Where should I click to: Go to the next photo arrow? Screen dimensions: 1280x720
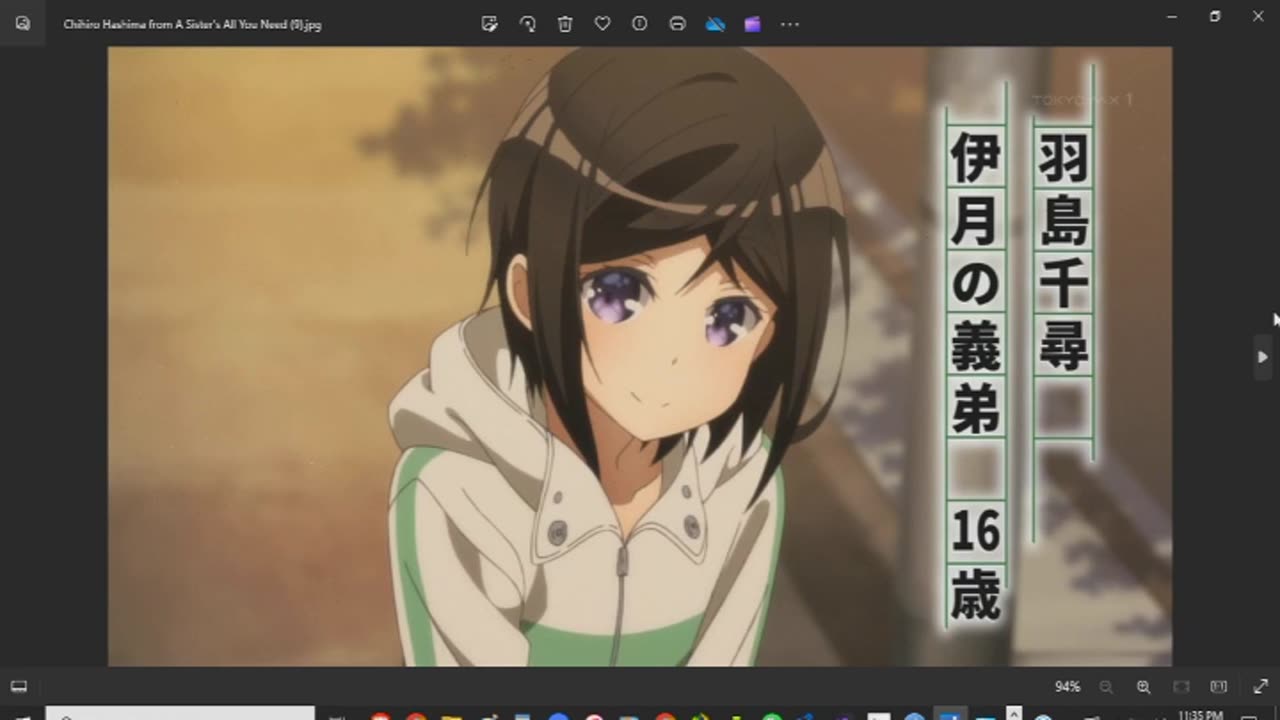[x=1263, y=357]
